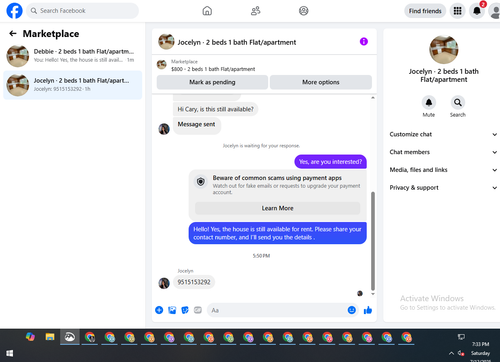Viewport: 500px width, 362px height.
Task: Open the Friends icon in top navigation
Action: [255, 11]
